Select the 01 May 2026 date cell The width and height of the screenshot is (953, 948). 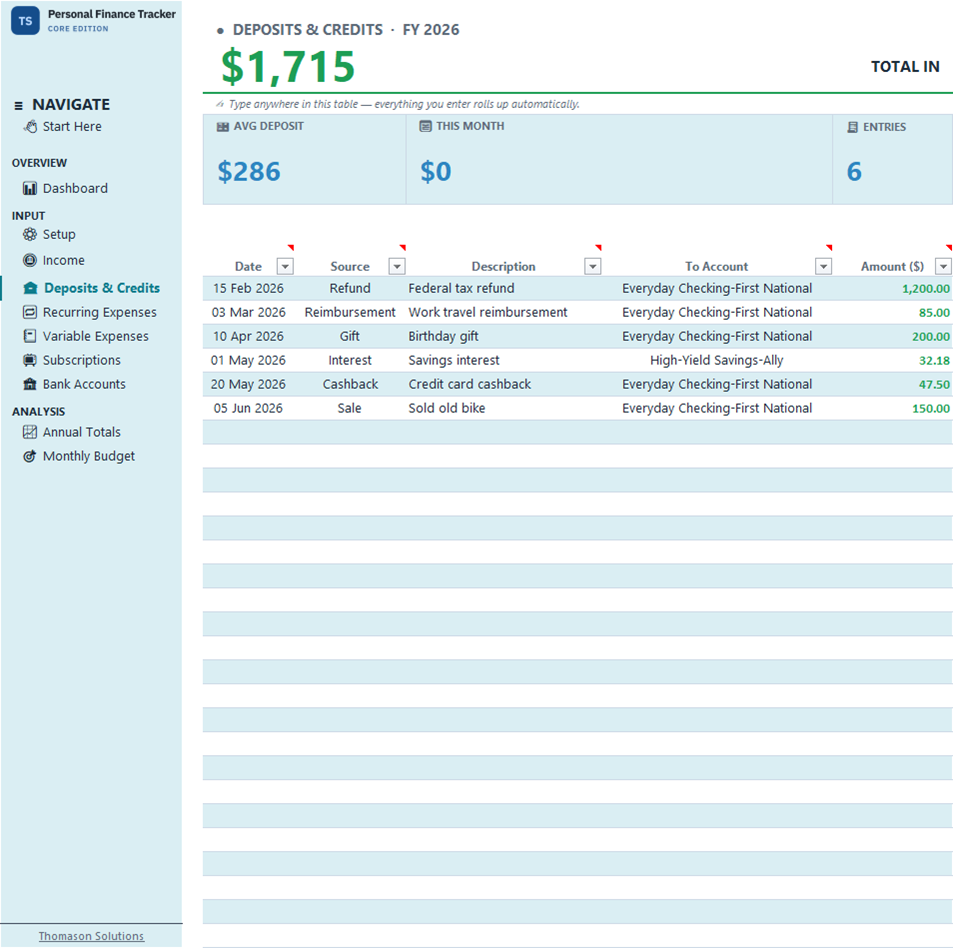pyautogui.click(x=248, y=360)
